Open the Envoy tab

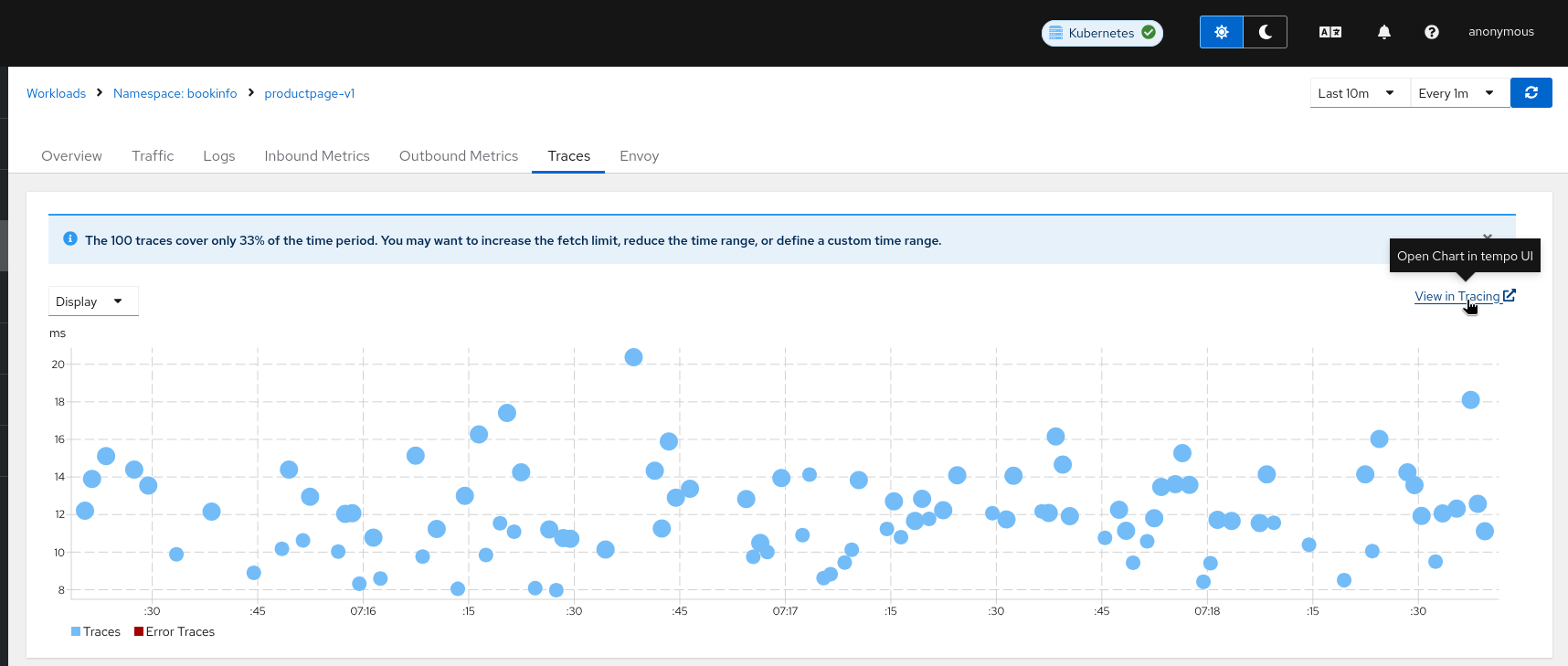pyautogui.click(x=639, y=156)
